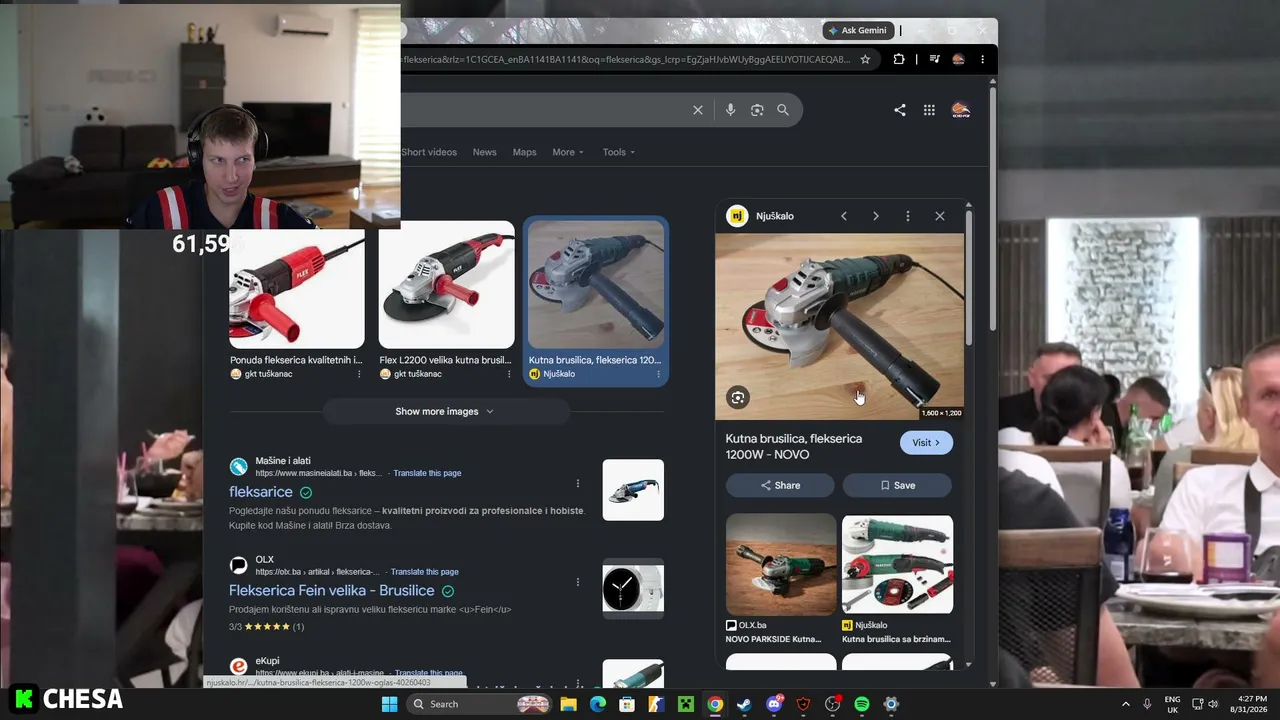Close the Njuškalo image preview panel
The image size is (1280, 720).
coord(940,216)
